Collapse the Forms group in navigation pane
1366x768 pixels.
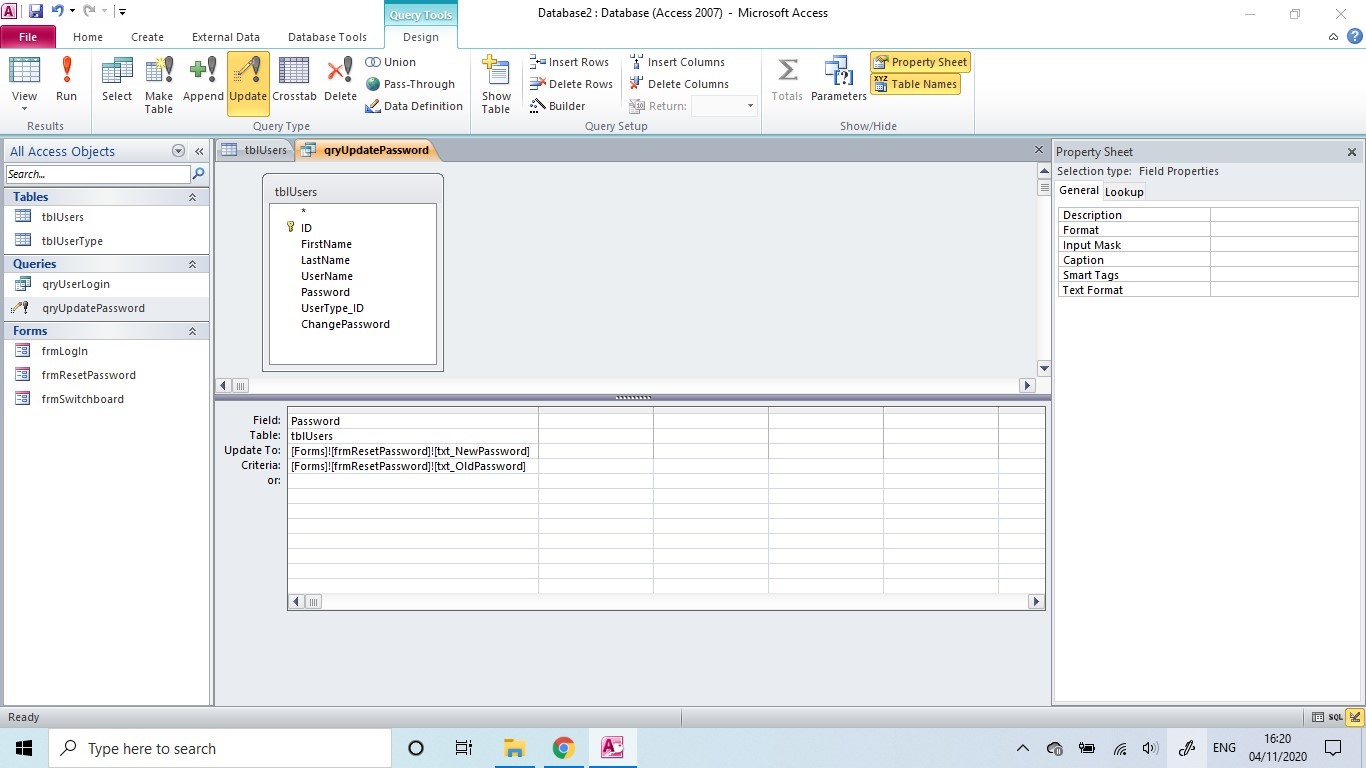192,331
